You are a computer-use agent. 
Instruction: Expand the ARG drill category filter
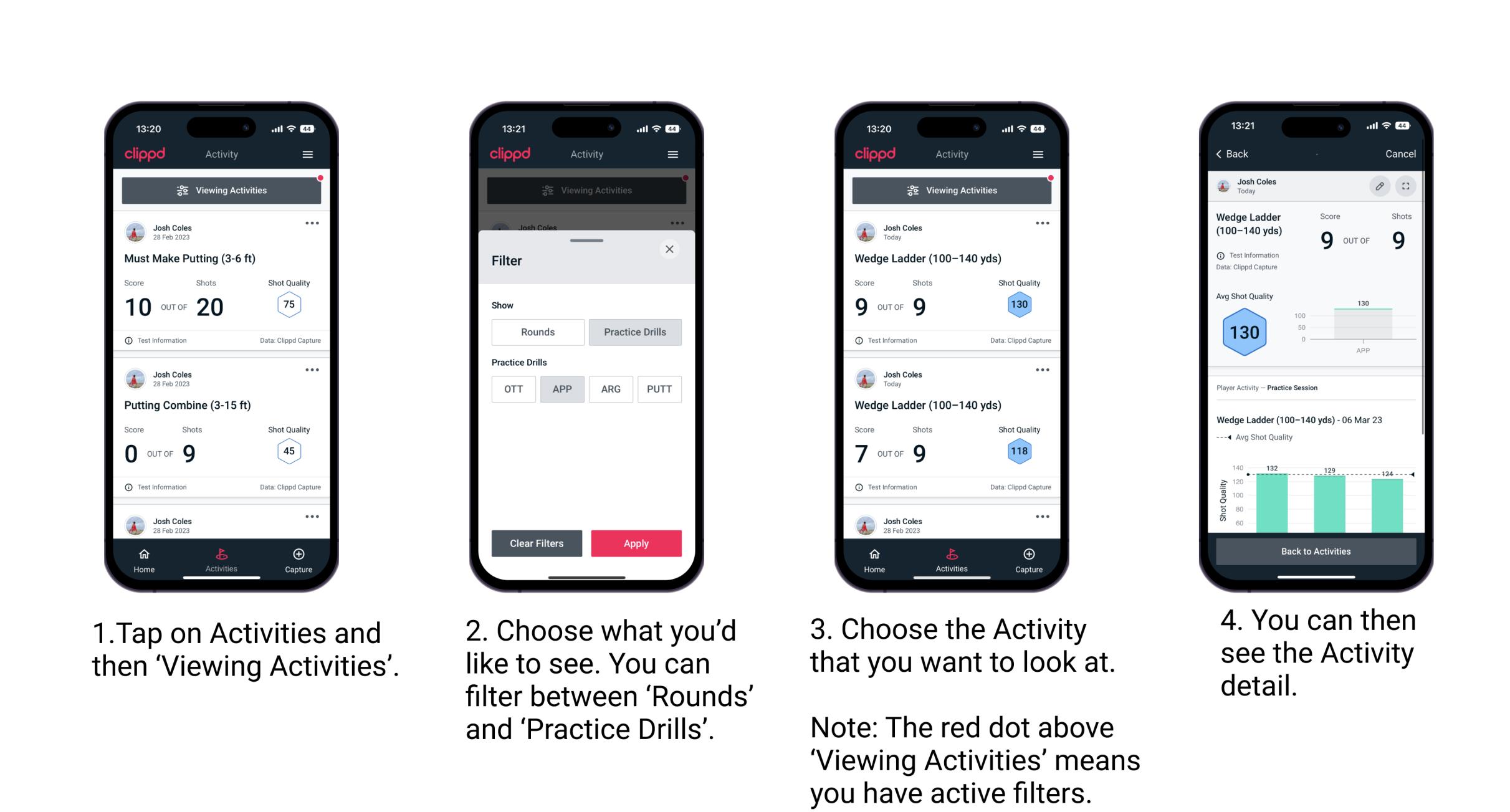pyautogui.click(x=610, y=389)
